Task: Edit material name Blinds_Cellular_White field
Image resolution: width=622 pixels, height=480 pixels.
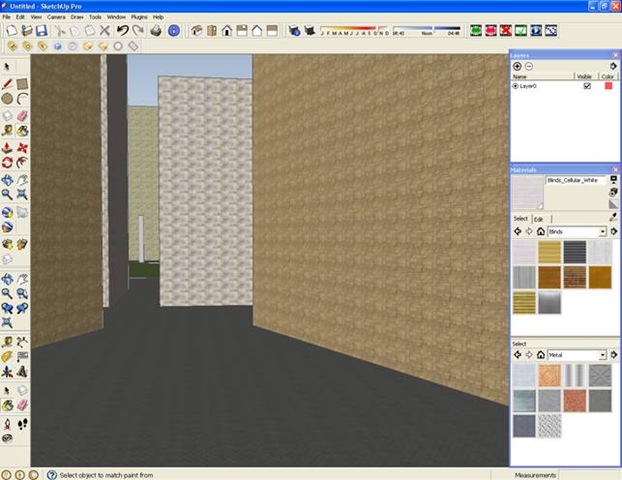Action: tap(576, 180)
